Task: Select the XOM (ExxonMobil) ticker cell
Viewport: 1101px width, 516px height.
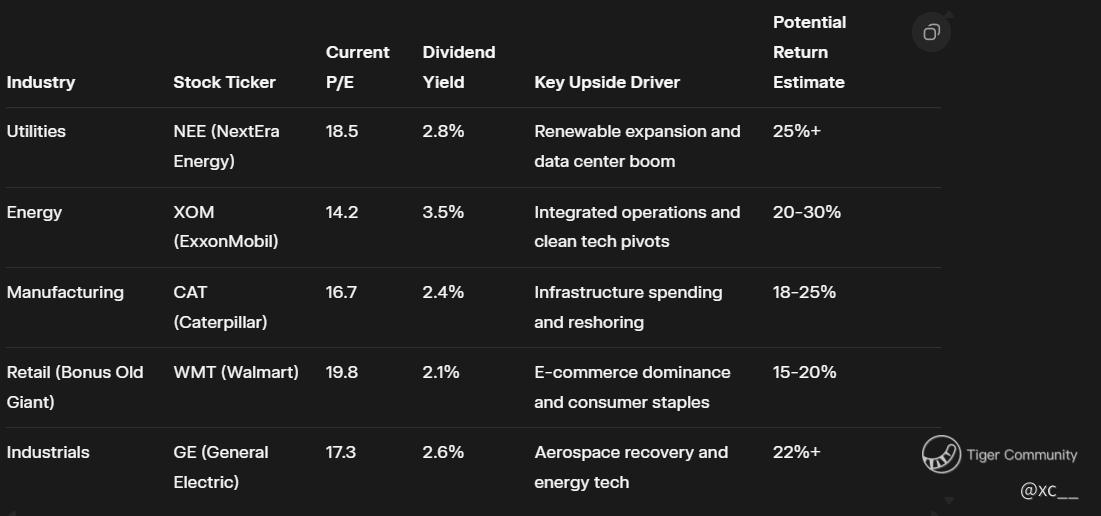Action: tap(225, 227)
